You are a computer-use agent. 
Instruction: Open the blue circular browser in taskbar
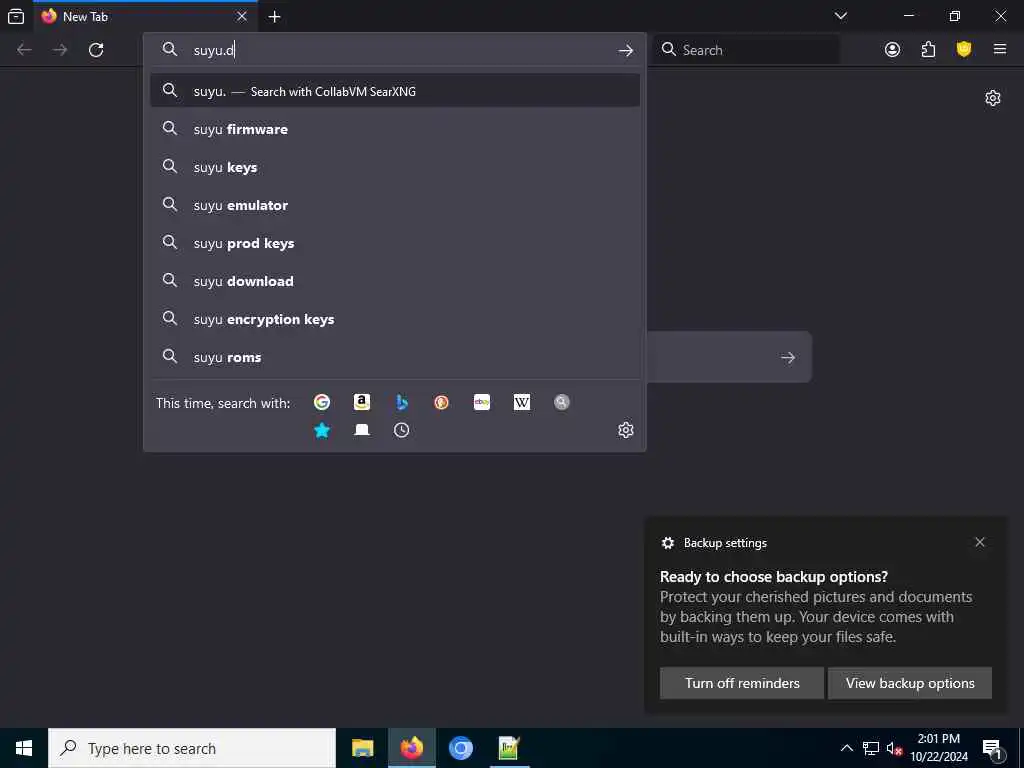460,748
